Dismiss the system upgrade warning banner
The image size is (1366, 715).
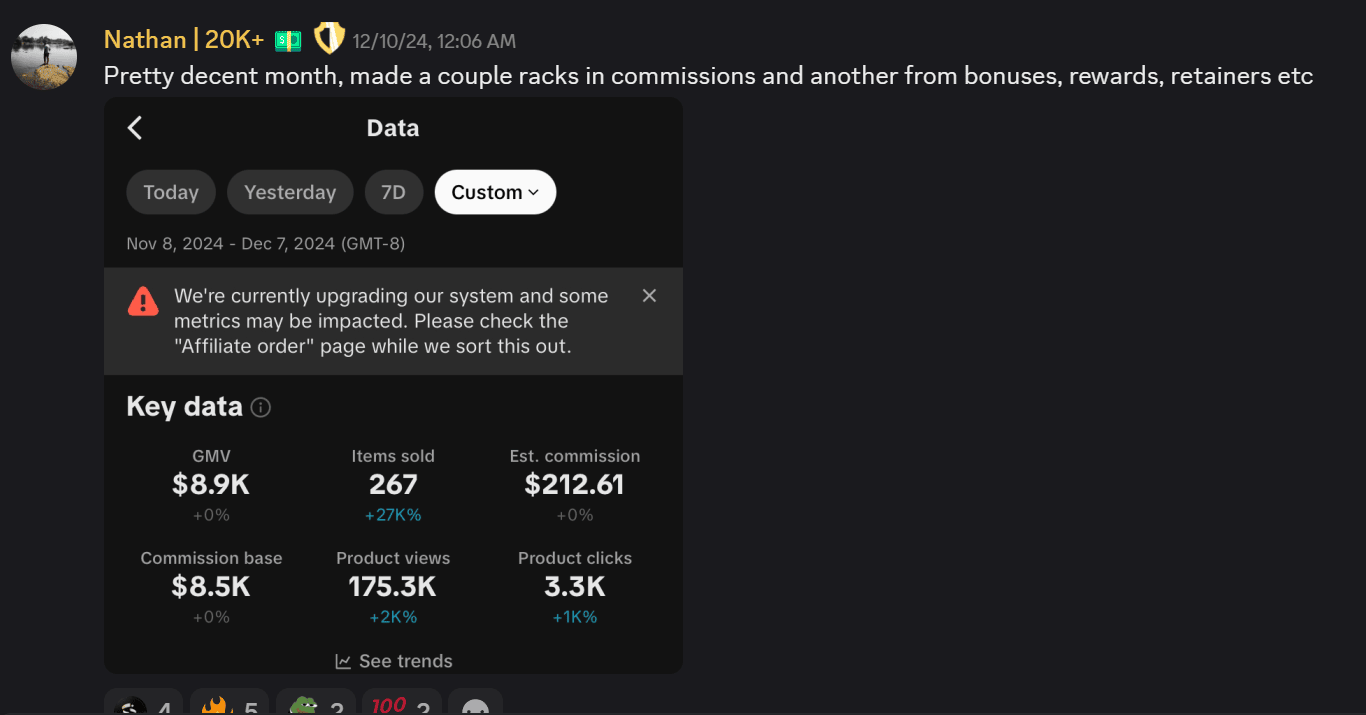[649, 296]
